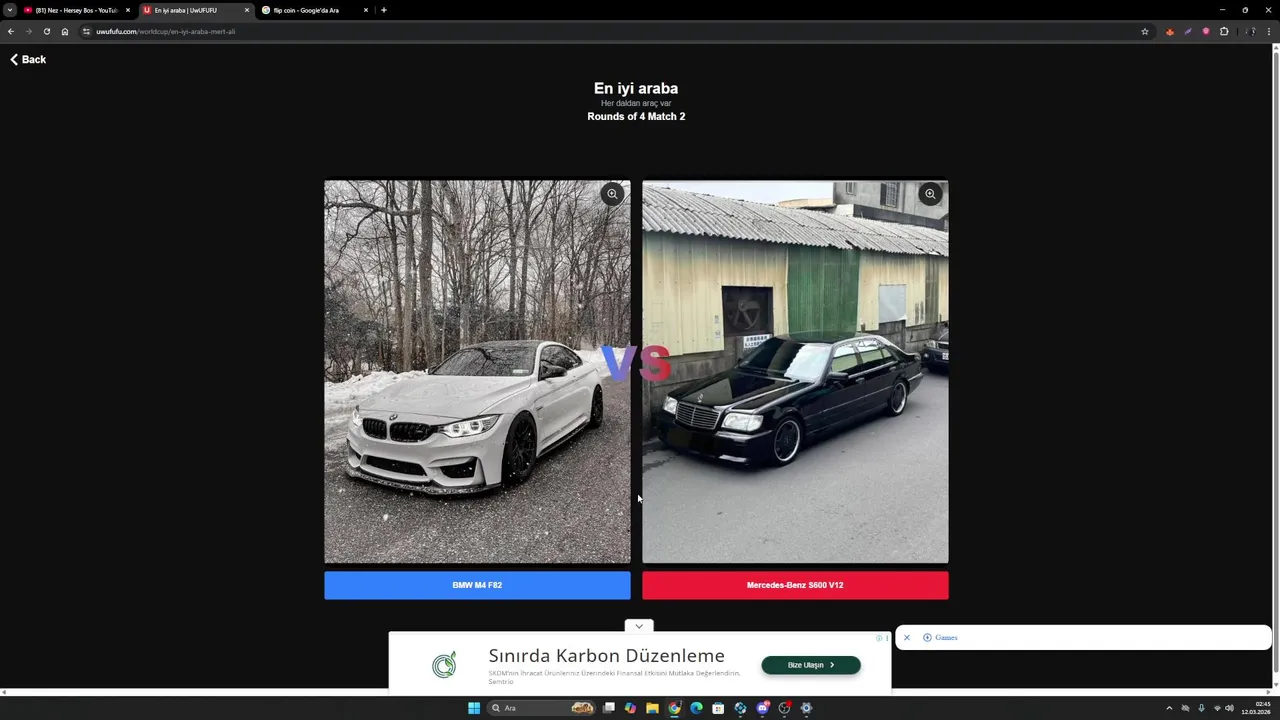Image resolution: width=1280 pixels, height=720 pixels.
Task: Choose the Mercedes-Benz S600 V12 red button
Action: [795, 585]
